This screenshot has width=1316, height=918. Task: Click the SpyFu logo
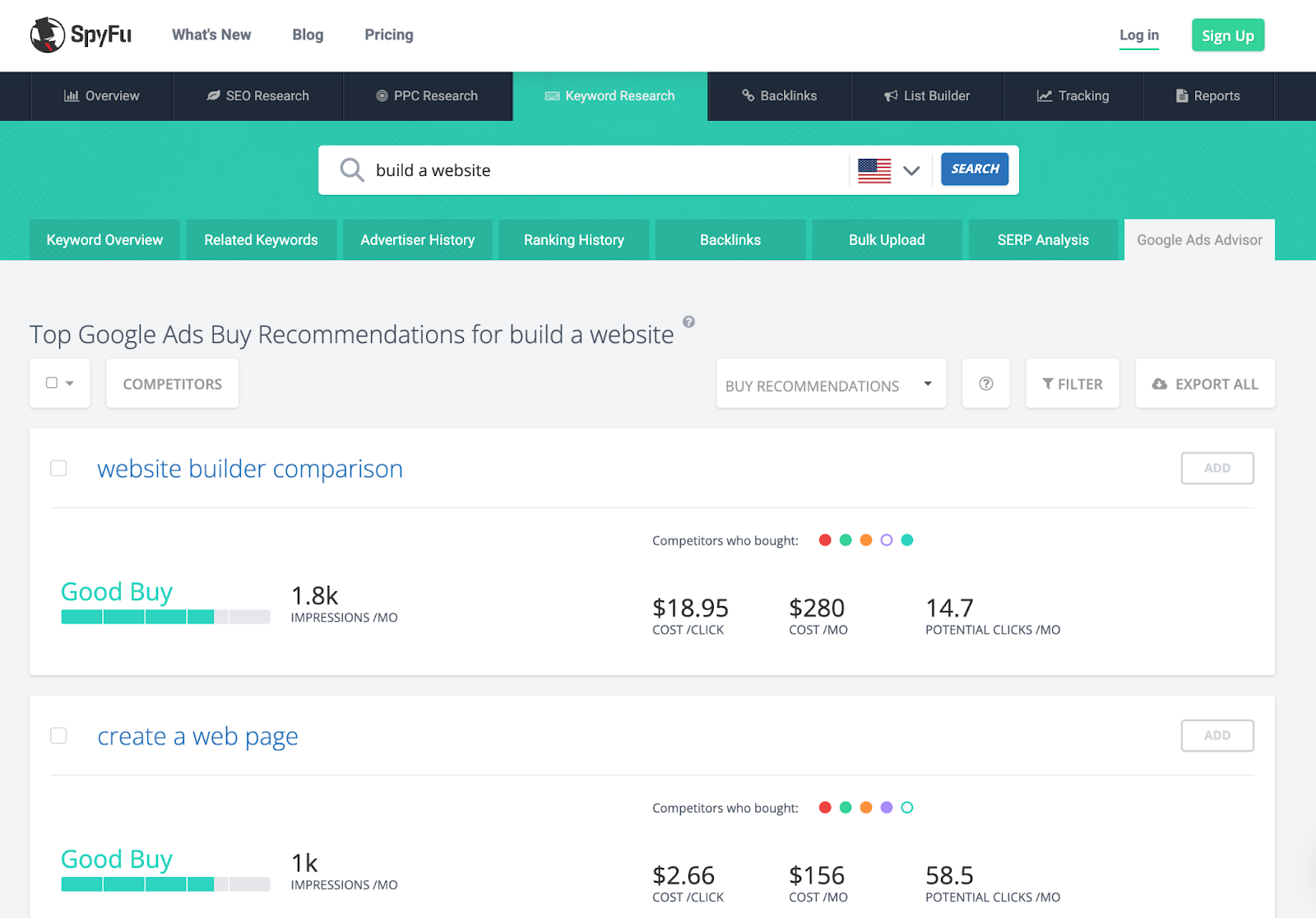pos(81,35)
